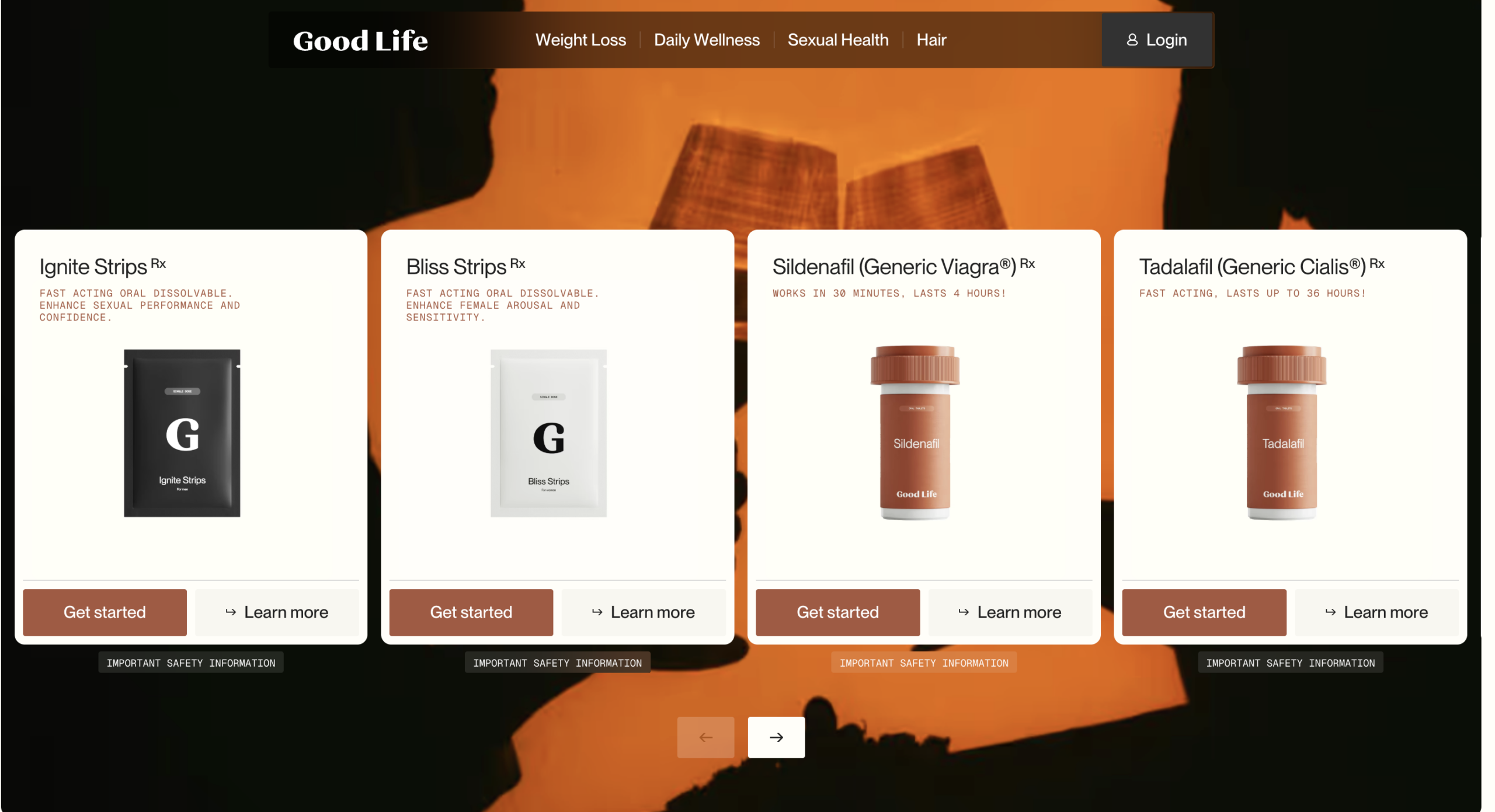Image resolution: width=1495 pixels, height=812 pixels.
Task: Get started with Sildenafil
Action: coord(837,612)
